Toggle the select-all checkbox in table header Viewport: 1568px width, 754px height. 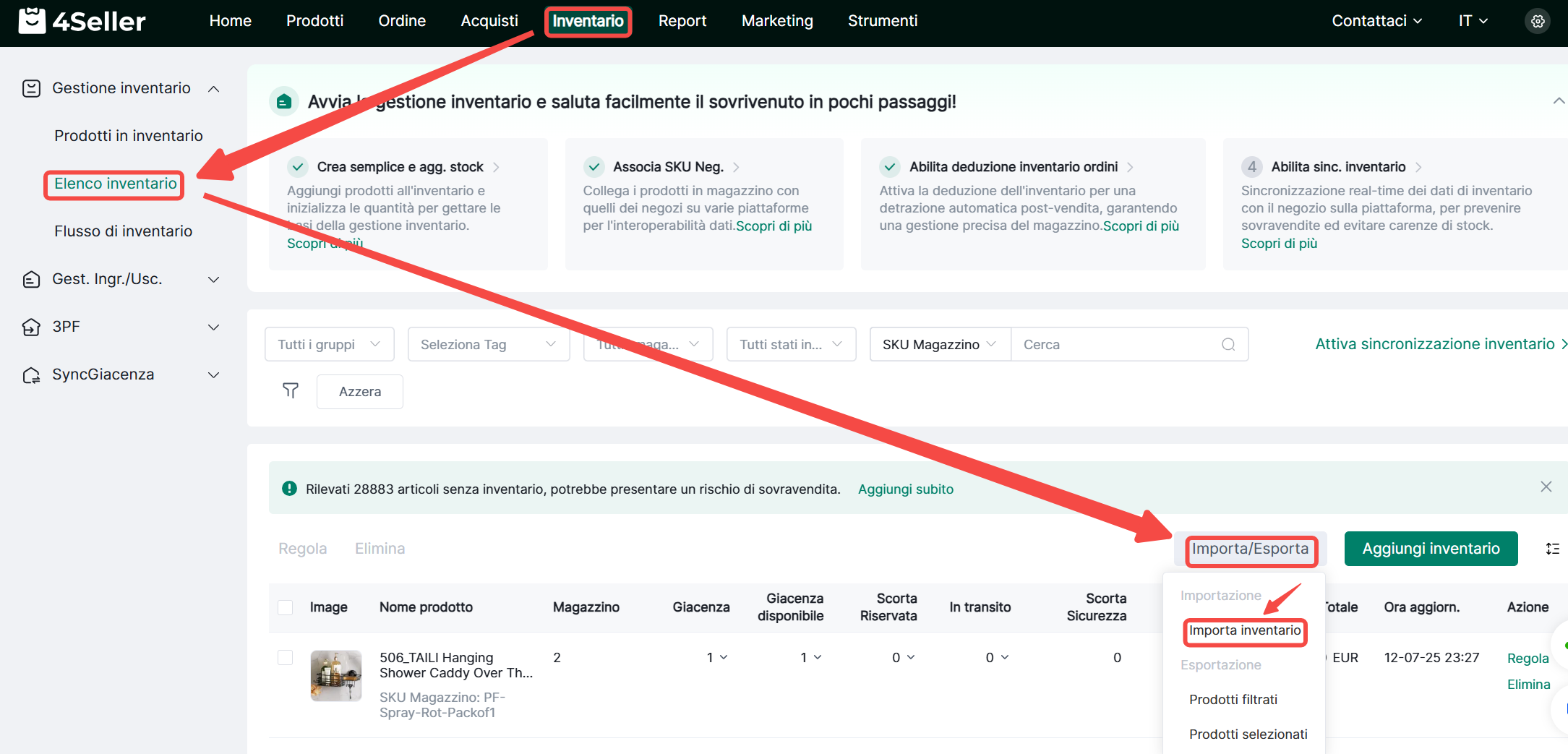click(286, 607)
